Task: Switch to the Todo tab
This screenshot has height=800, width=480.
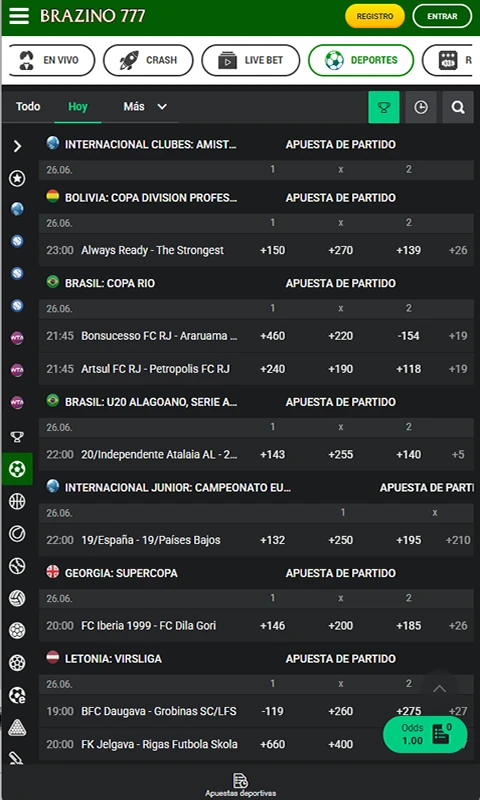Action: (x=28, y=107)
